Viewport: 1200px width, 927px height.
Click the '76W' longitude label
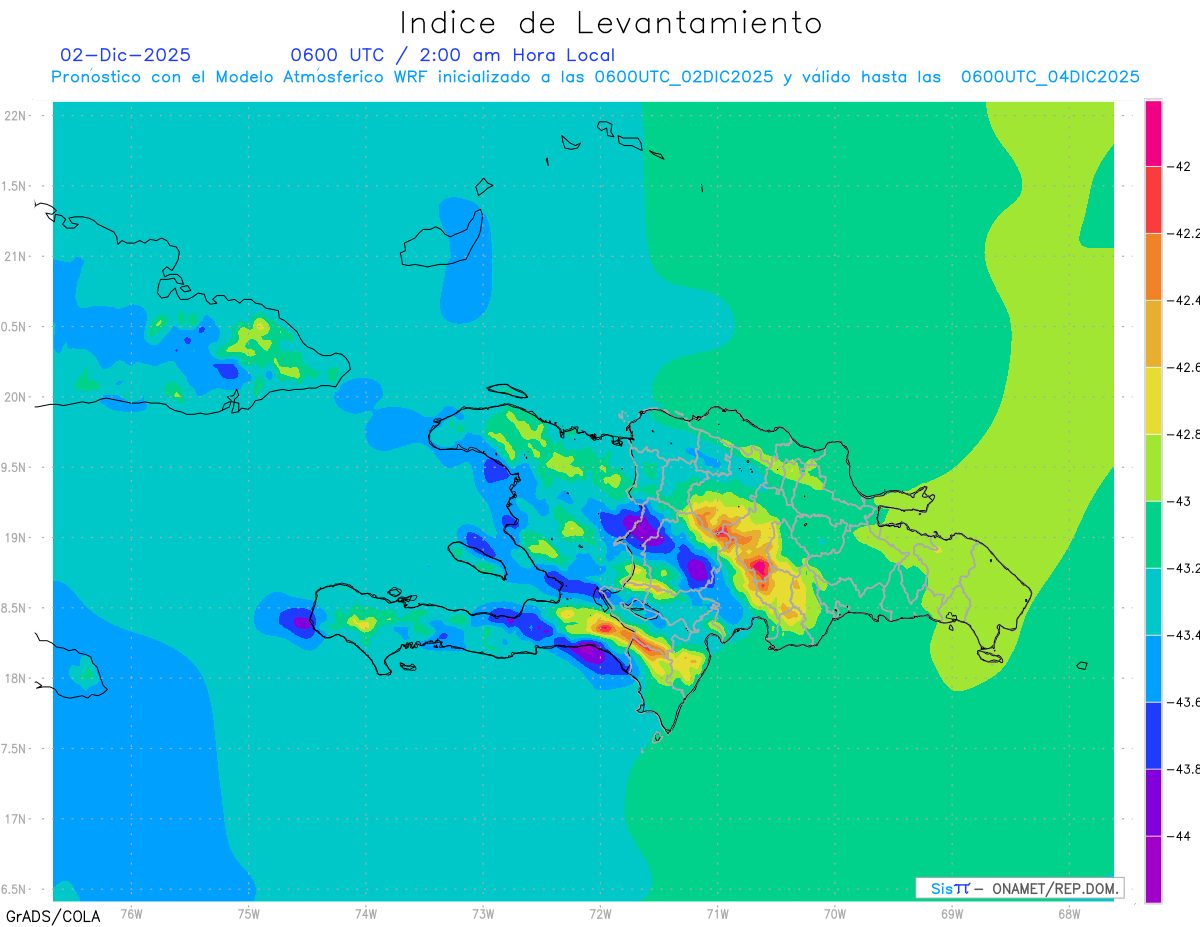tap(131, 913)
